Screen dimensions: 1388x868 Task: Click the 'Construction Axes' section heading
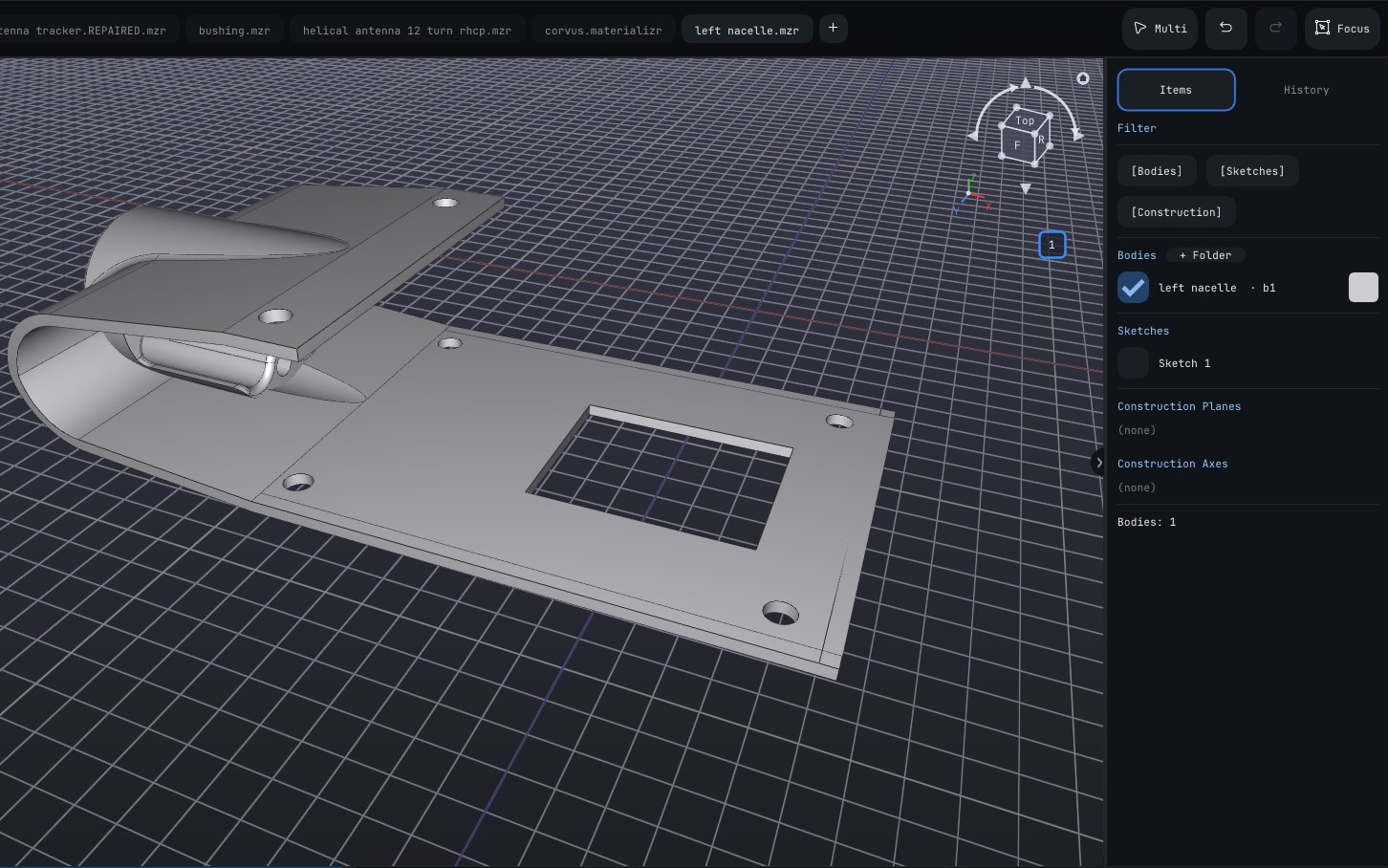point(1172,464)
